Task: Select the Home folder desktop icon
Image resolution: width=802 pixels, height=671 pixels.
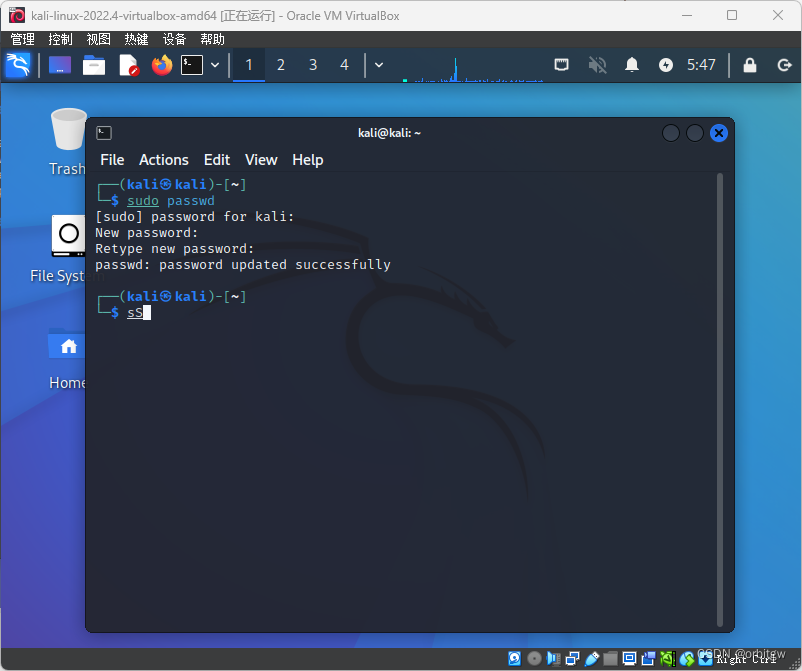Action: [67, 359]
